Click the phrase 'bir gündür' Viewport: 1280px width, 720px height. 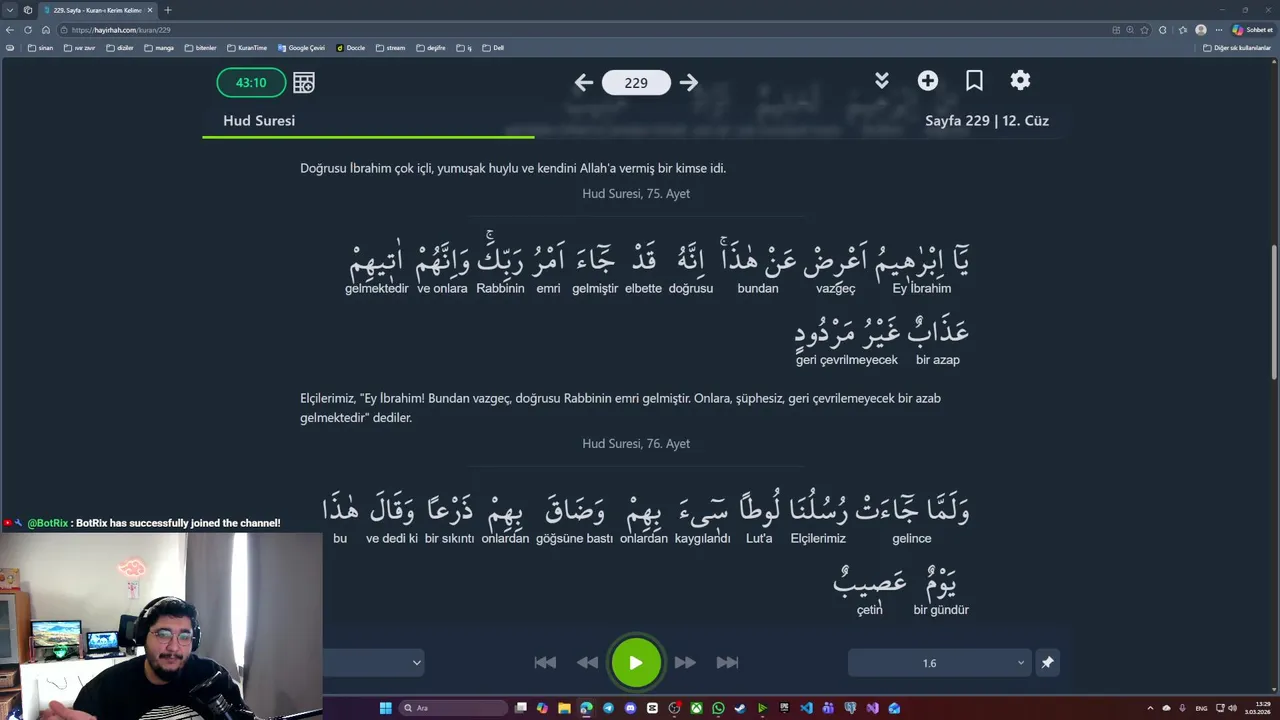pyautogui.click(x=941, y=610)
